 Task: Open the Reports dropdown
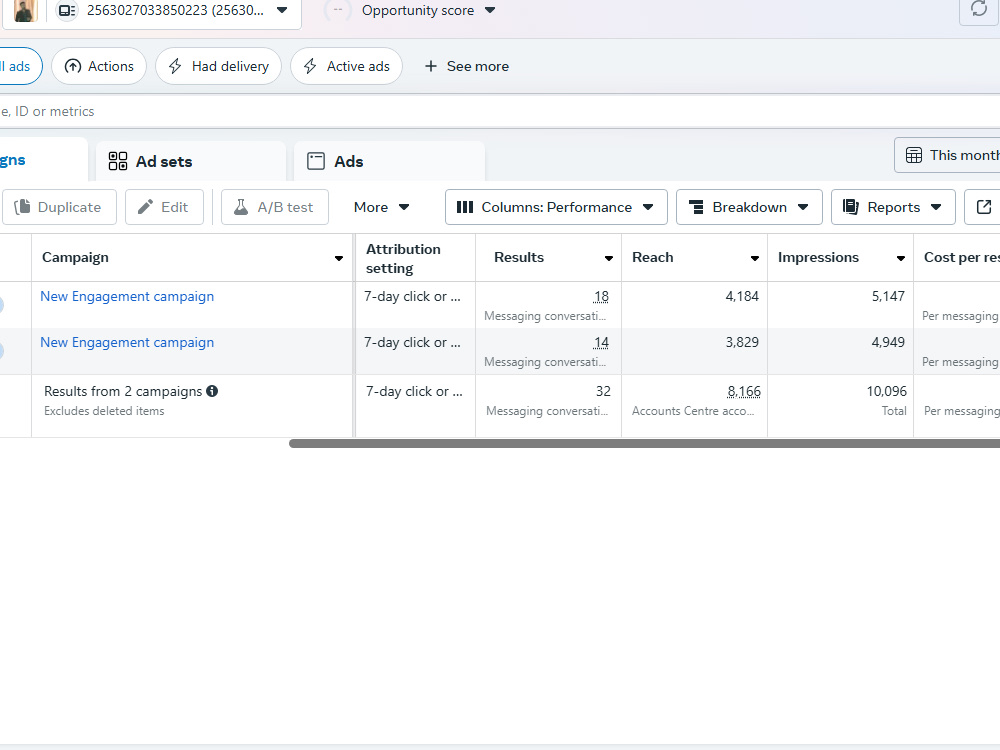(893, 207)
